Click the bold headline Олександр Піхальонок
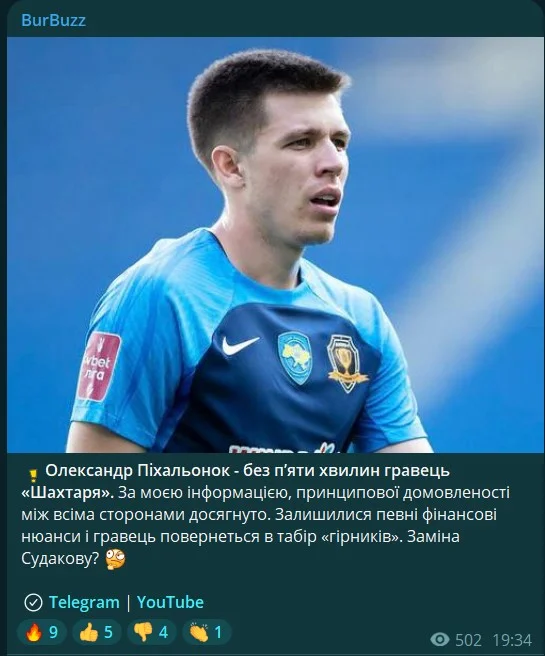 [138, 471]
